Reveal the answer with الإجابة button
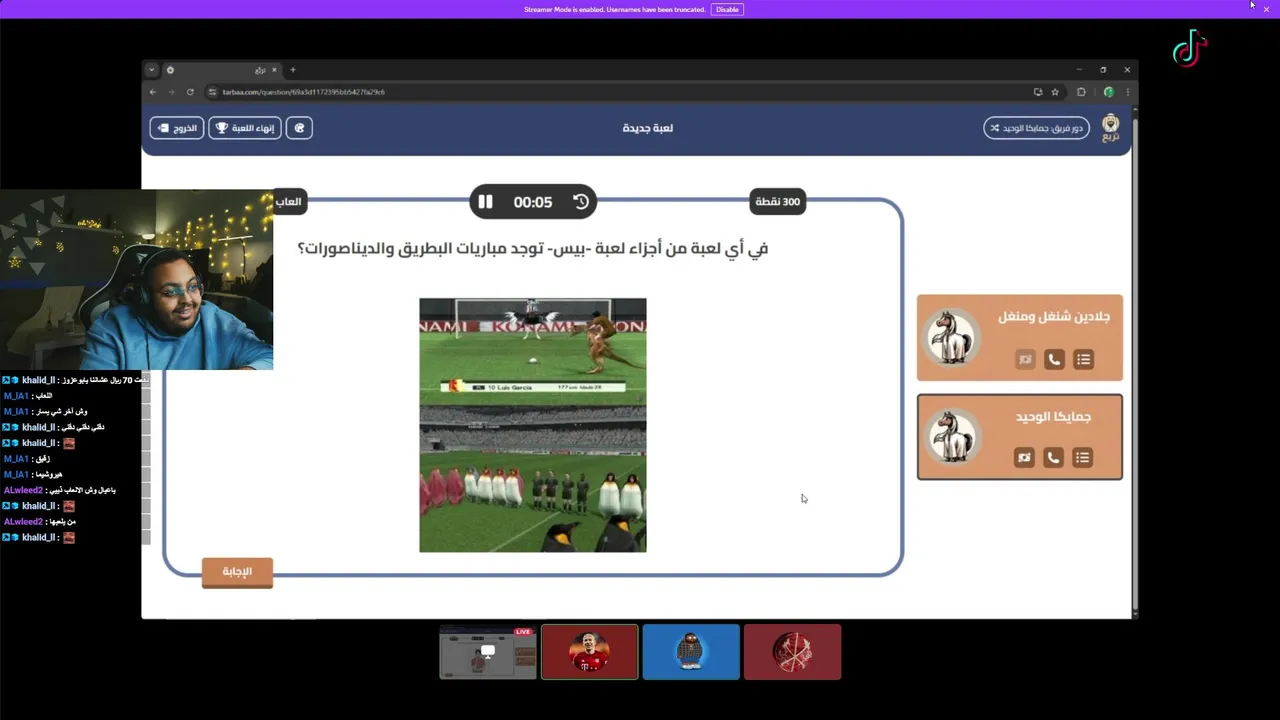This screenshot has width=1280, height=720. pos(237,572)
